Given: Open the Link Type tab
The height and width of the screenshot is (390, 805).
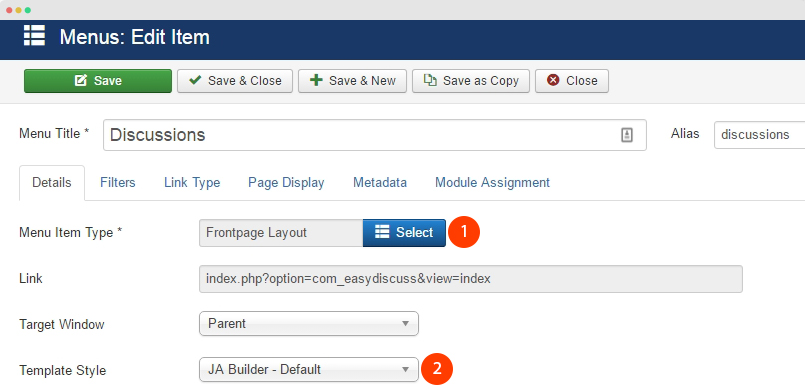Looking at the screenshot, I should click(192, 183).
